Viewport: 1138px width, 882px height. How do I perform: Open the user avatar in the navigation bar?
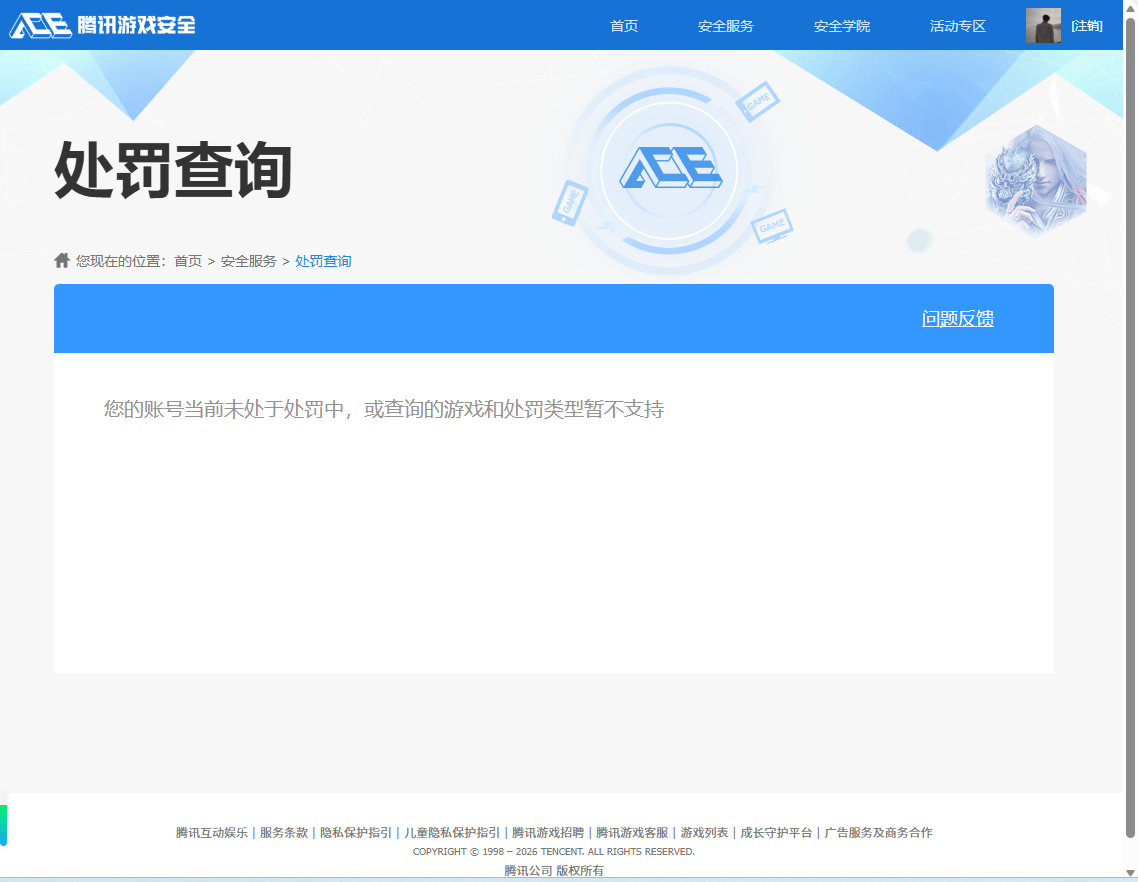1044,25
